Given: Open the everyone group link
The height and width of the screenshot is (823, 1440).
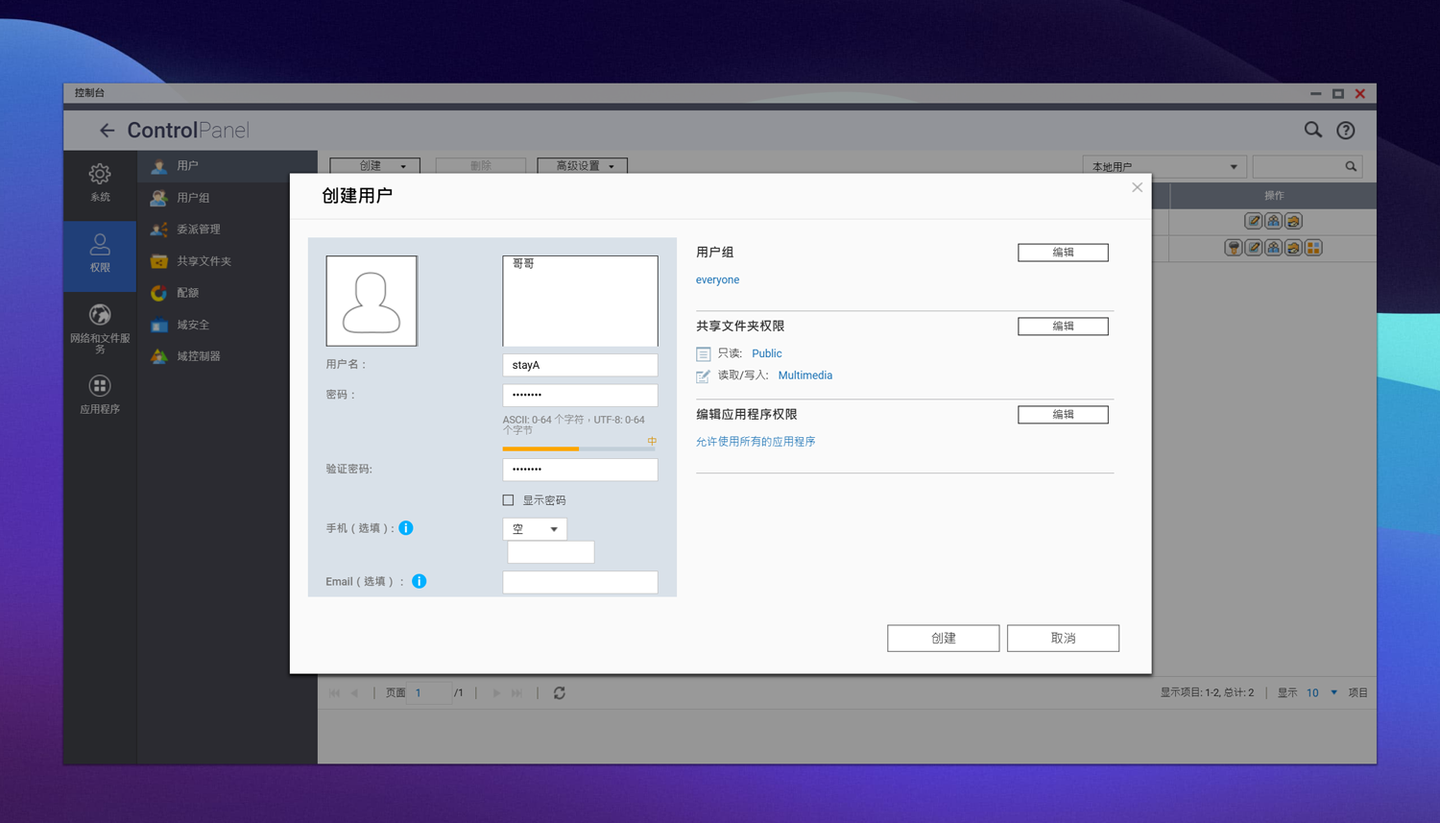Looking at the screenshot, I should coord(718,280).
